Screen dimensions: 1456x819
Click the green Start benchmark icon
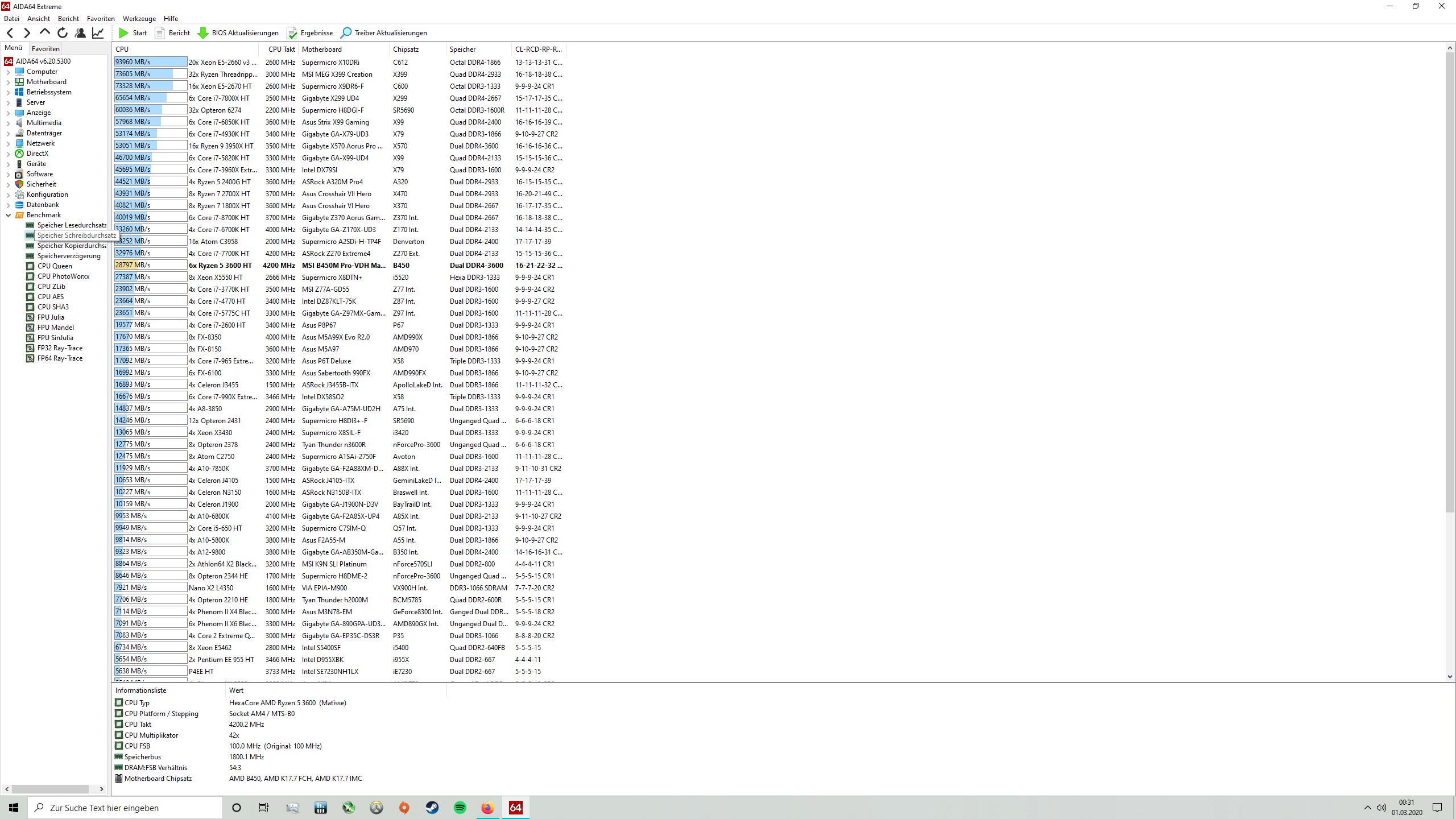click(123, 33)
